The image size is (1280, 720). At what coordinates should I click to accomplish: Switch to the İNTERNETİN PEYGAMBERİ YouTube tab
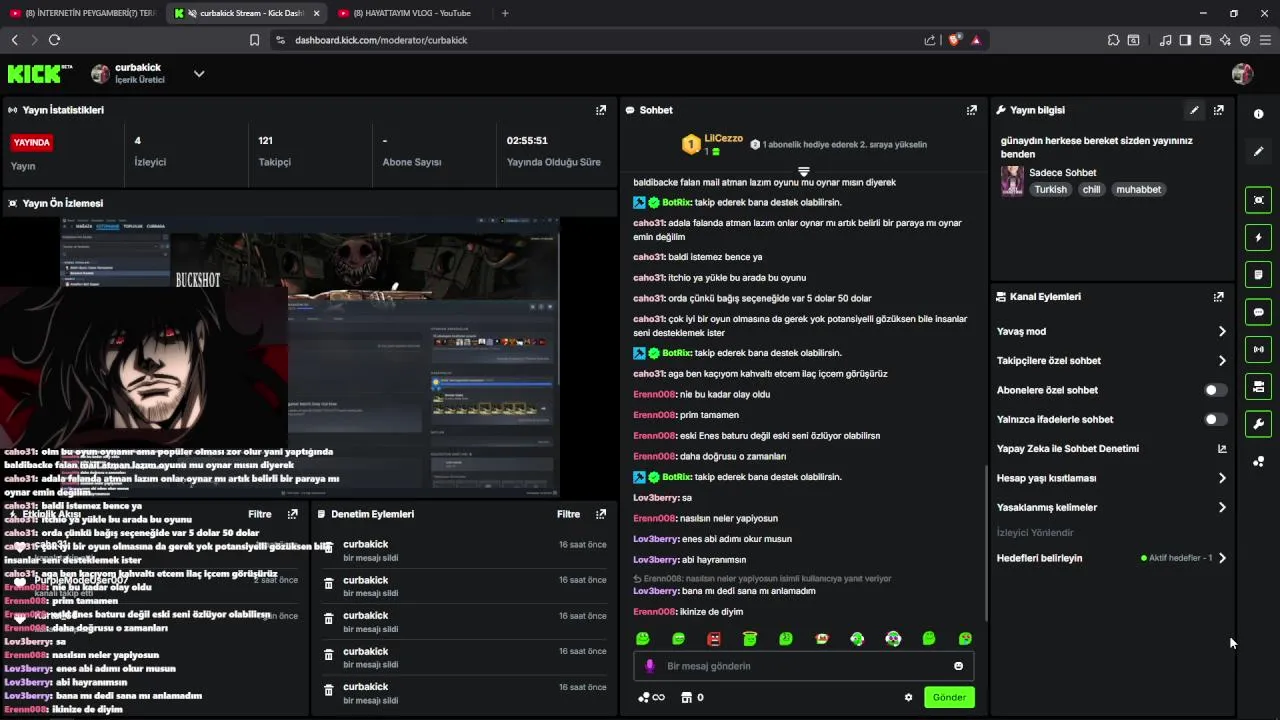click(82, 13)
